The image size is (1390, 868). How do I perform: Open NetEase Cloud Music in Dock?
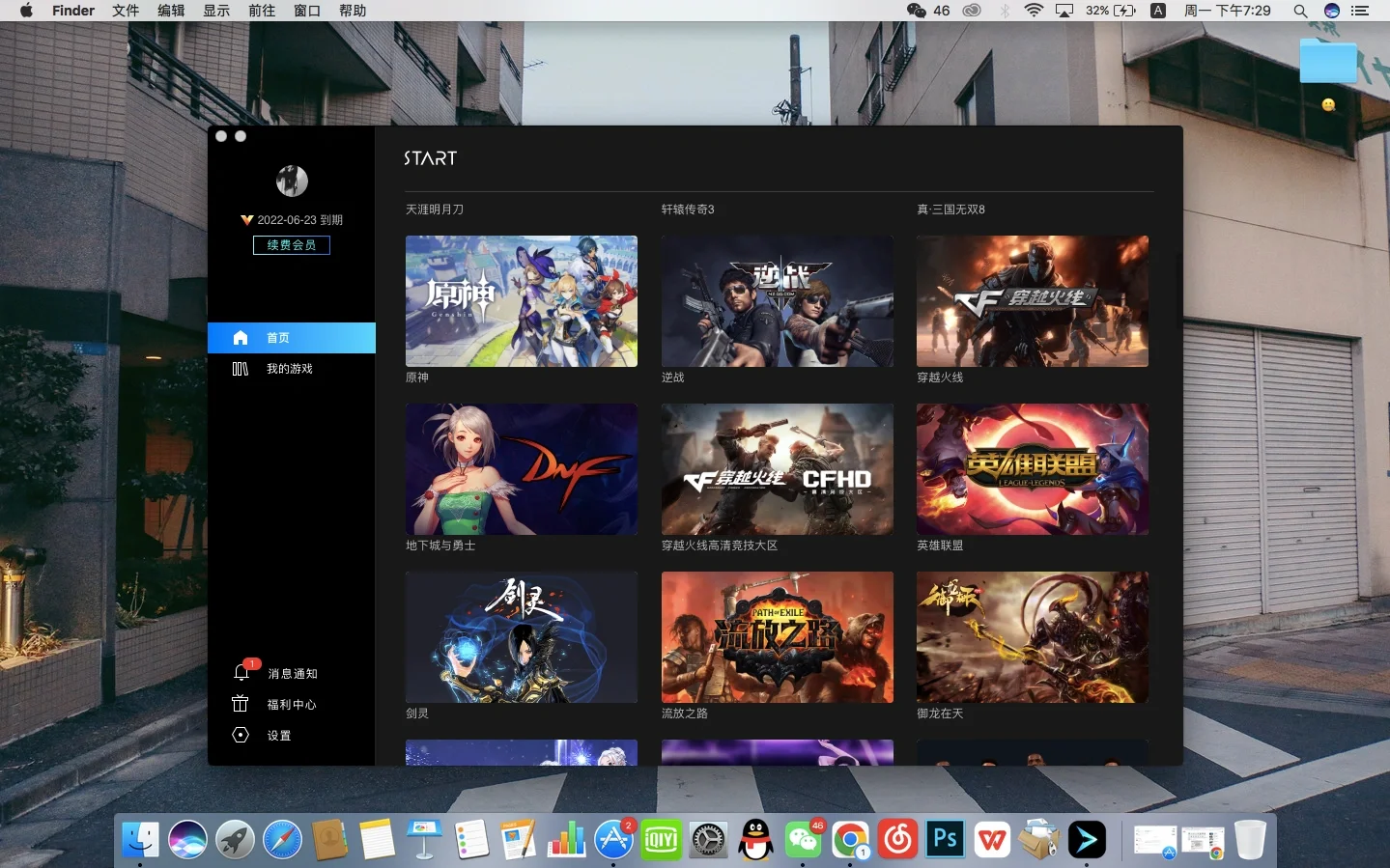coord(897,840)
